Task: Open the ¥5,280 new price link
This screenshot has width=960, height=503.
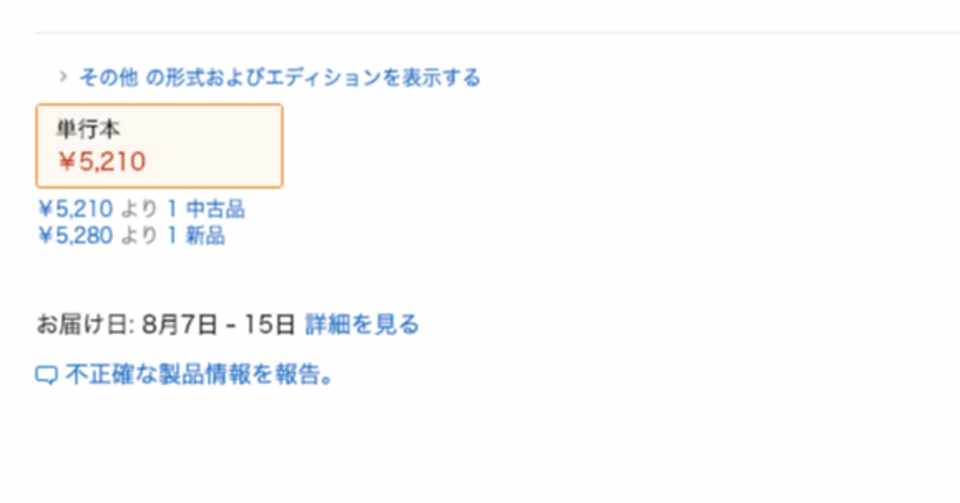Action: tap(75, 236)
